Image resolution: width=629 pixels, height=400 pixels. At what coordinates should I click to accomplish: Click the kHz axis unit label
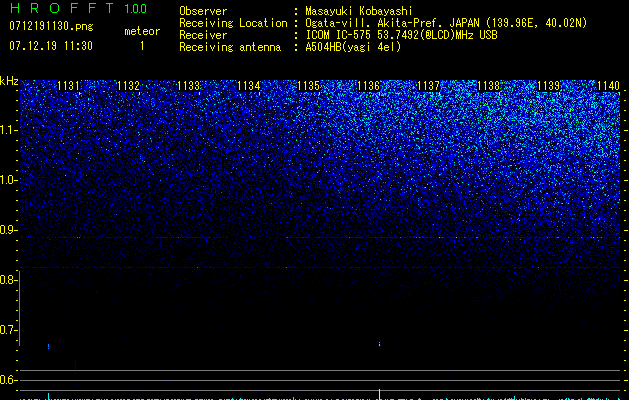9,81
